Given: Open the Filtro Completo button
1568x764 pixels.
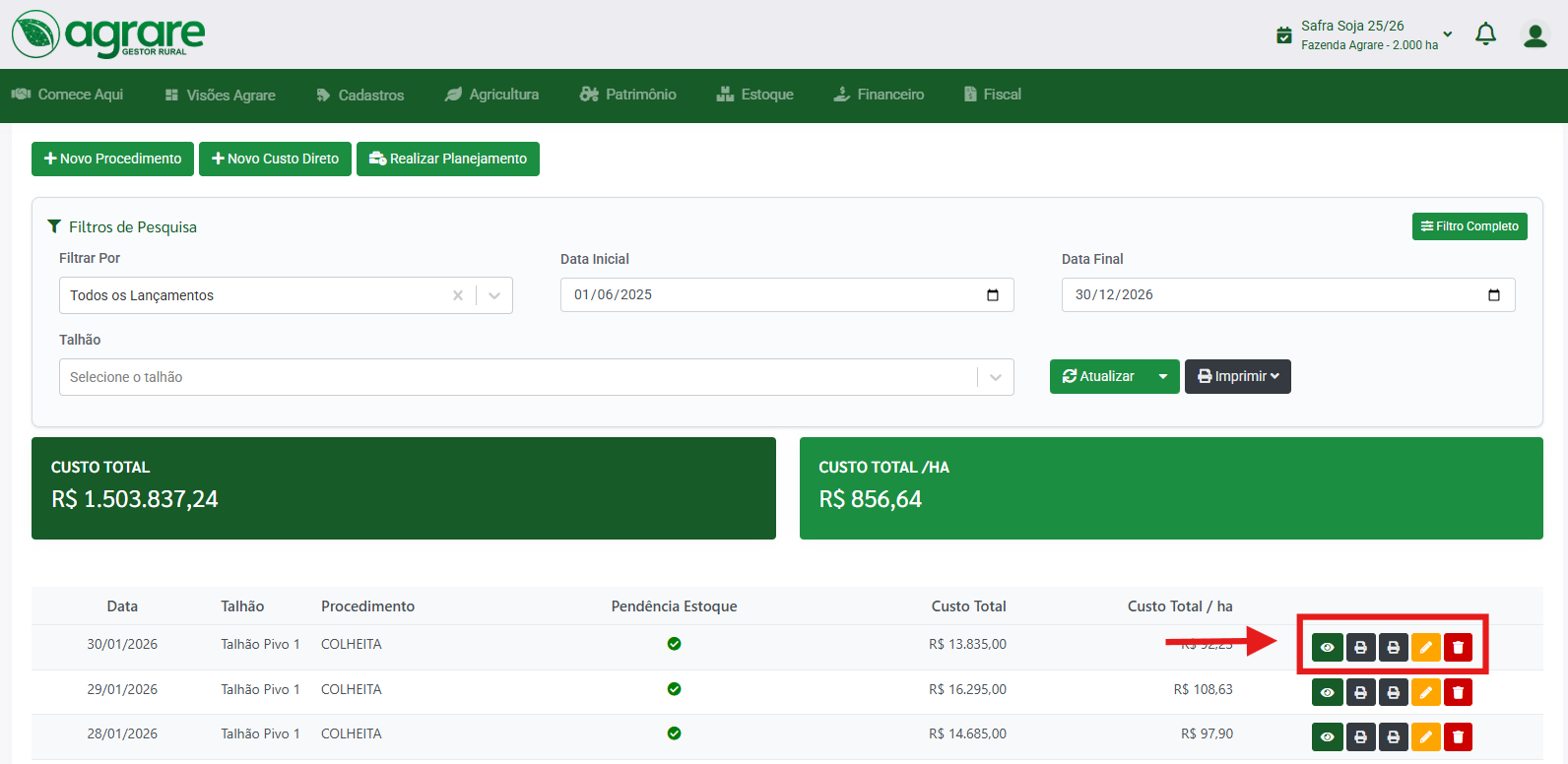Looking at the screenshot, I should pos(1470,226).
